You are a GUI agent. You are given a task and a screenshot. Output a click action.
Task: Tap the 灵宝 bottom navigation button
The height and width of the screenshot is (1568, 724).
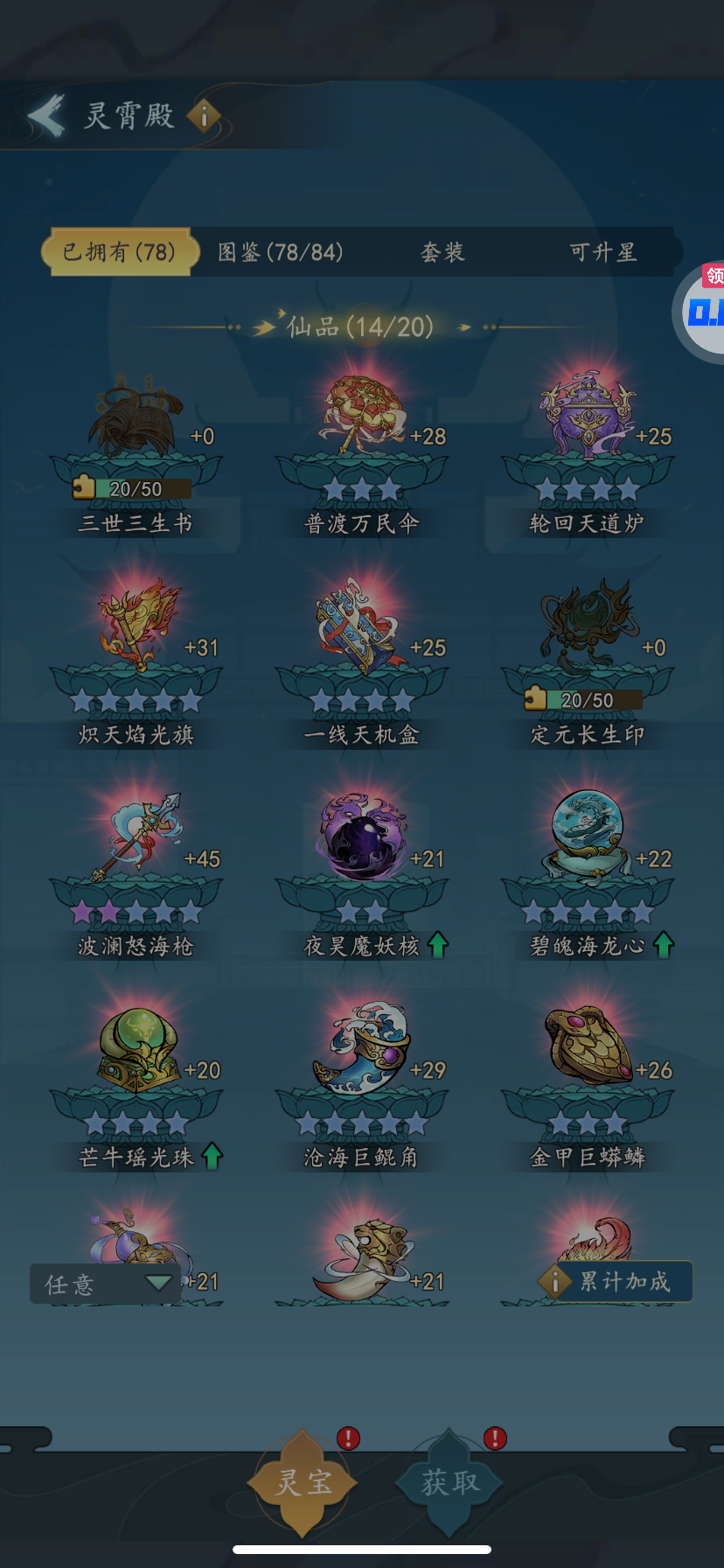click(303, 1482)
